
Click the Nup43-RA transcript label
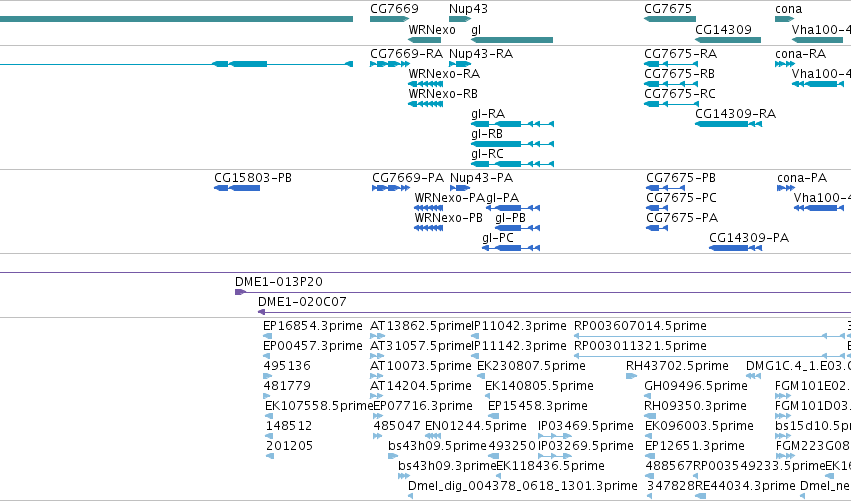481,54
